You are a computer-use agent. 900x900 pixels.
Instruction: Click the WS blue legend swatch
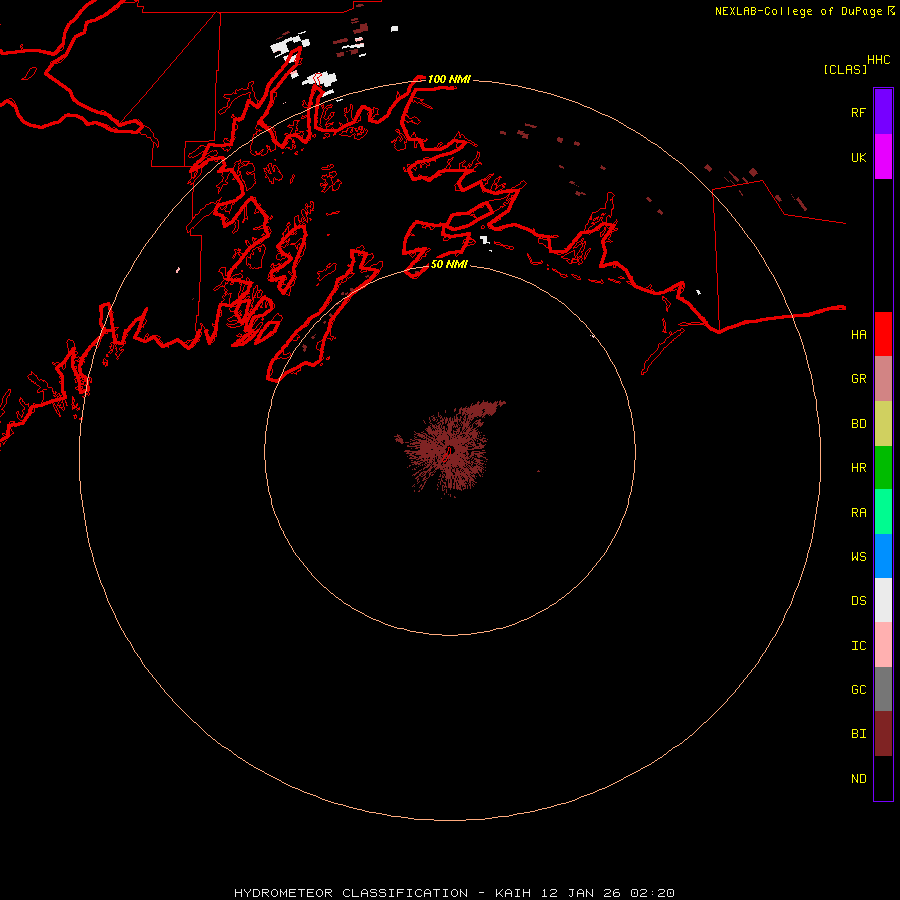pos(883,556)
